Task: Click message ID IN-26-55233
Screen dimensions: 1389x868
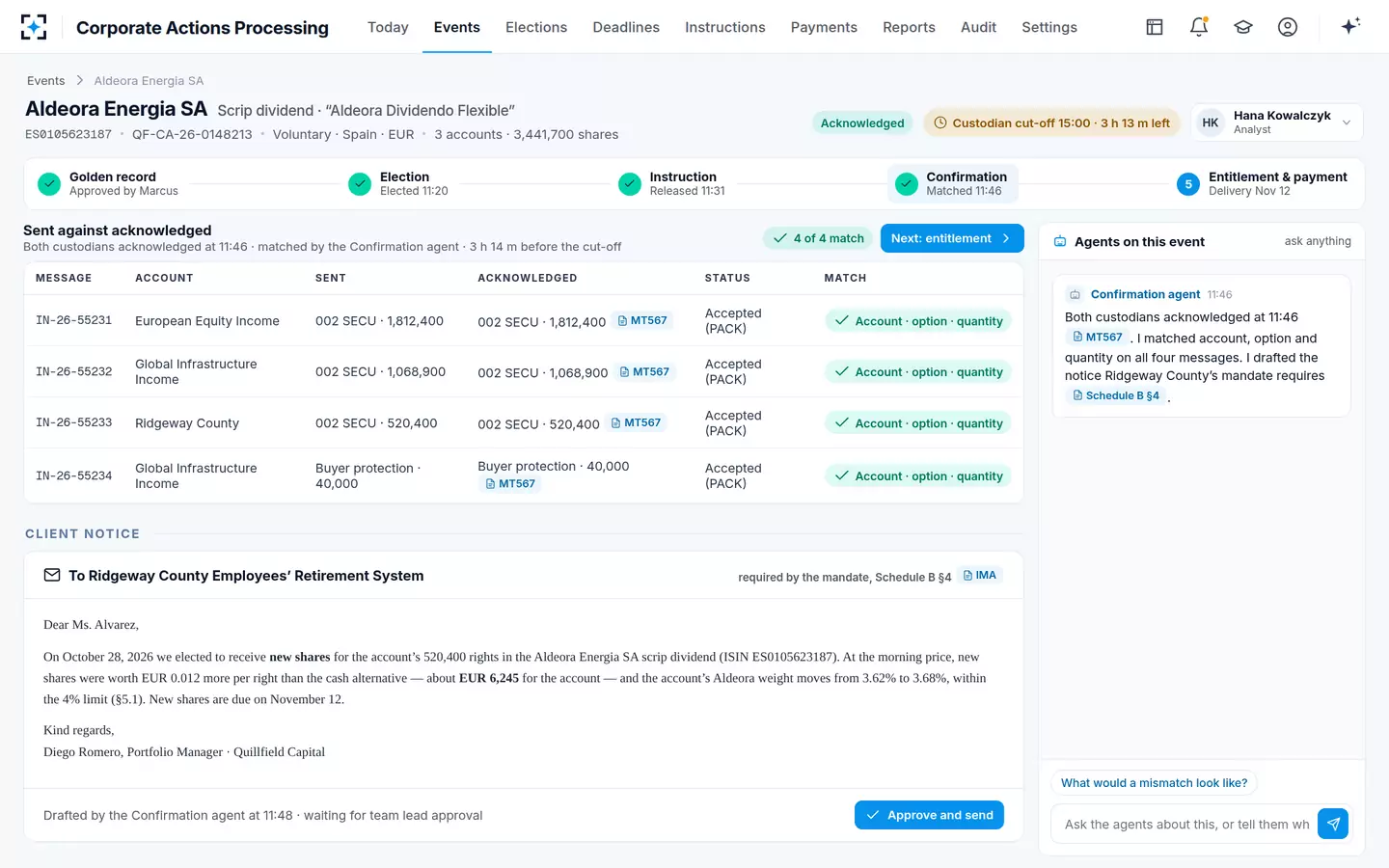Action: click(74, 422)
